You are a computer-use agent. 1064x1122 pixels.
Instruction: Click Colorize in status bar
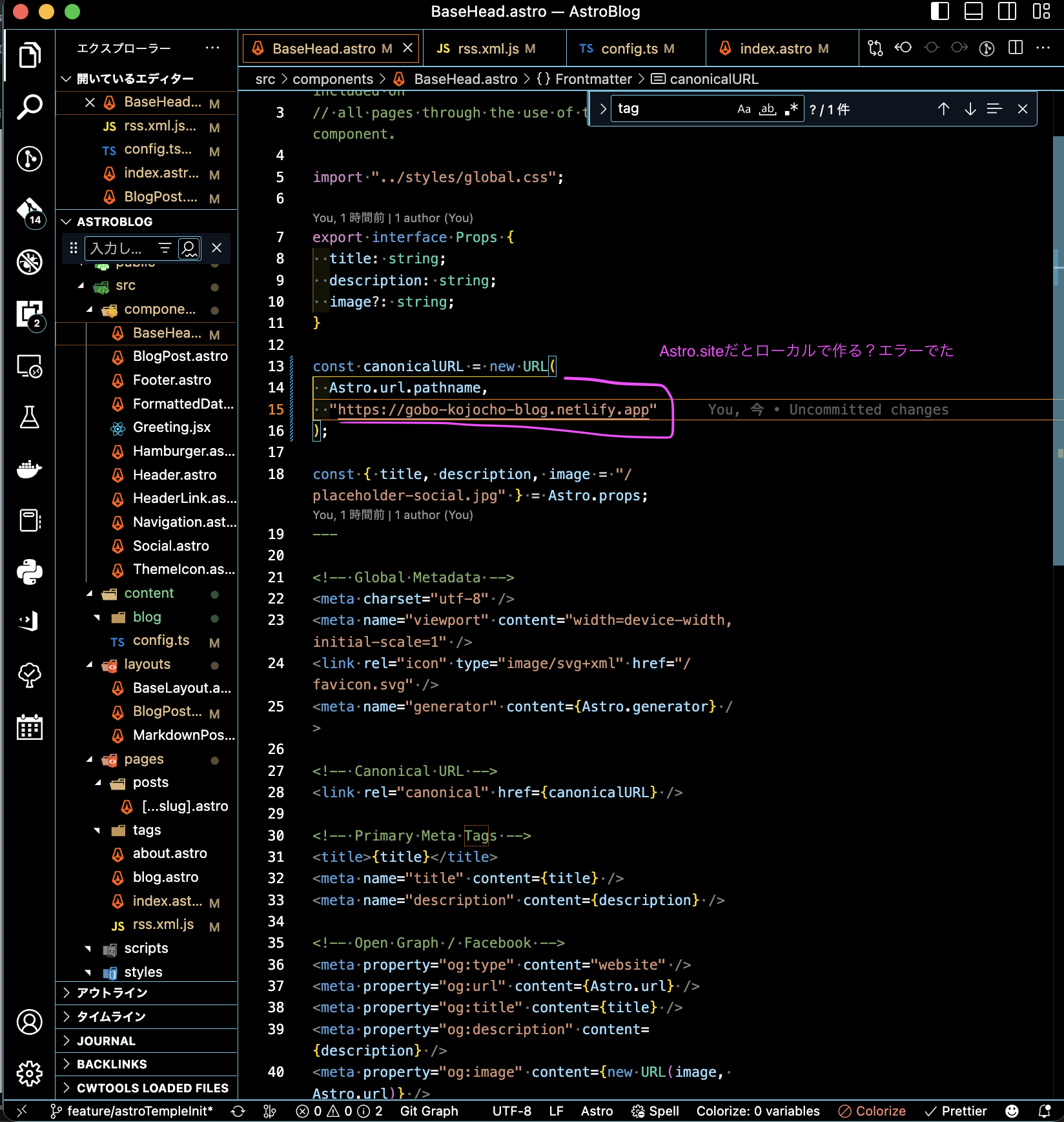[872, 1111]
